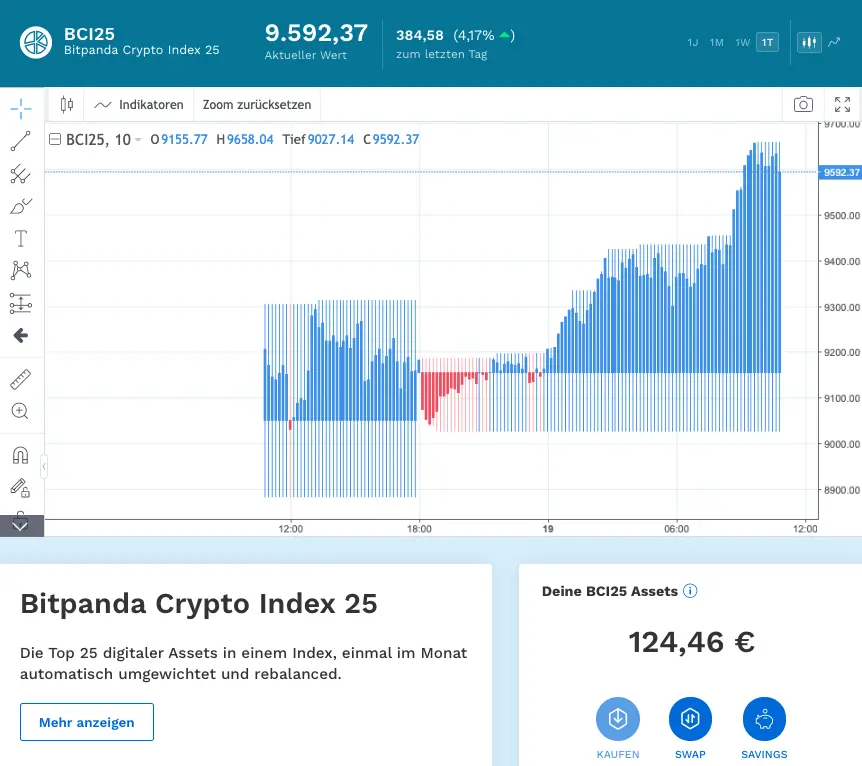
Task: Select the 1T timeframe
Action: point(767,42)
